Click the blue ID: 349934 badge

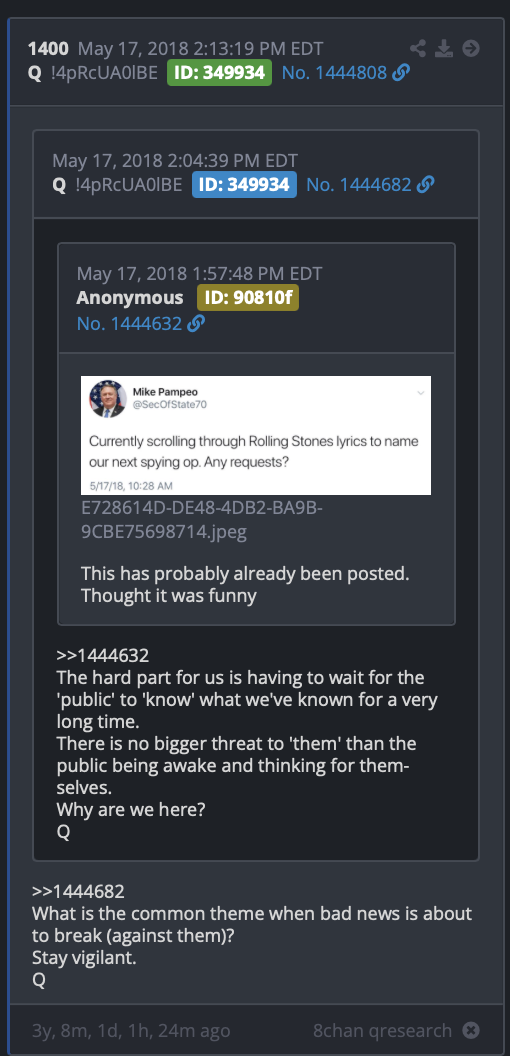click(x=245, y=185)
